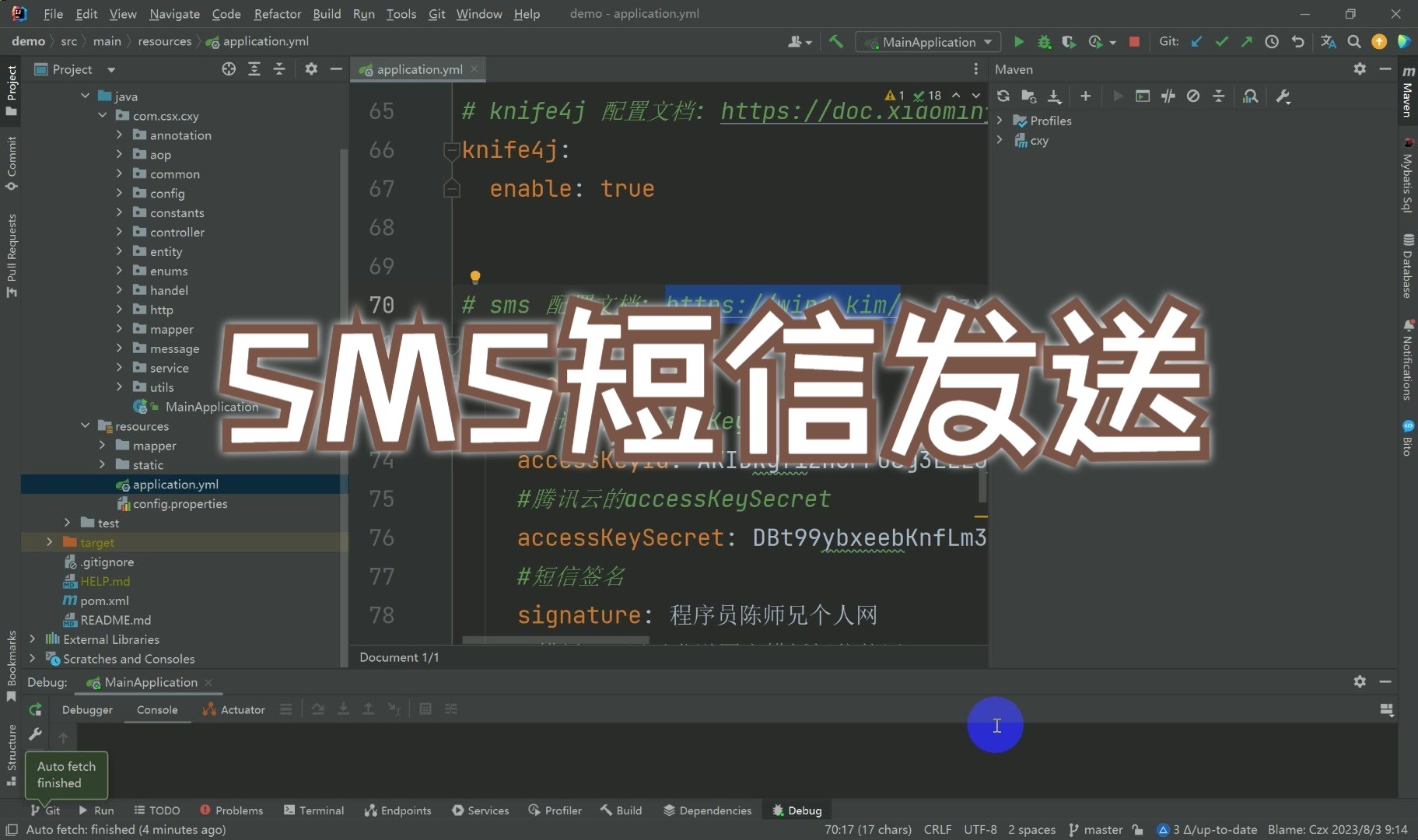Open the Endpoints tool window
Viewport: 1418px width, 840px height.
(397, 810)
